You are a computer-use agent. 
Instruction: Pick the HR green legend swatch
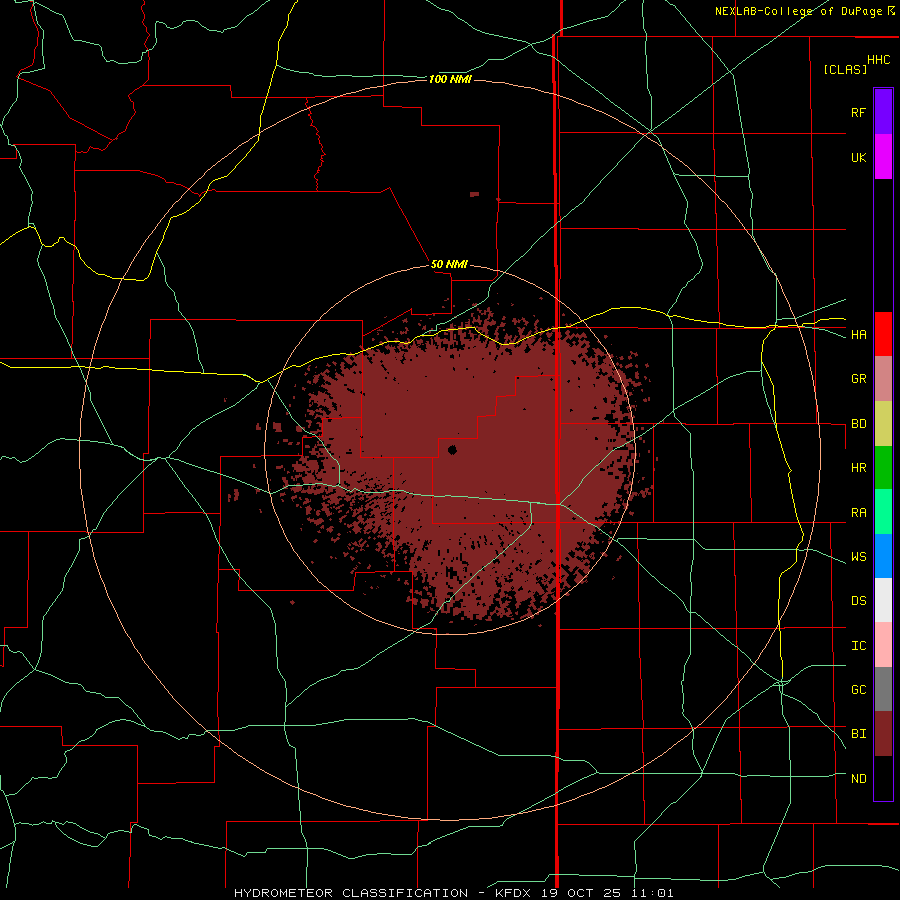click(x=883, y=468)
